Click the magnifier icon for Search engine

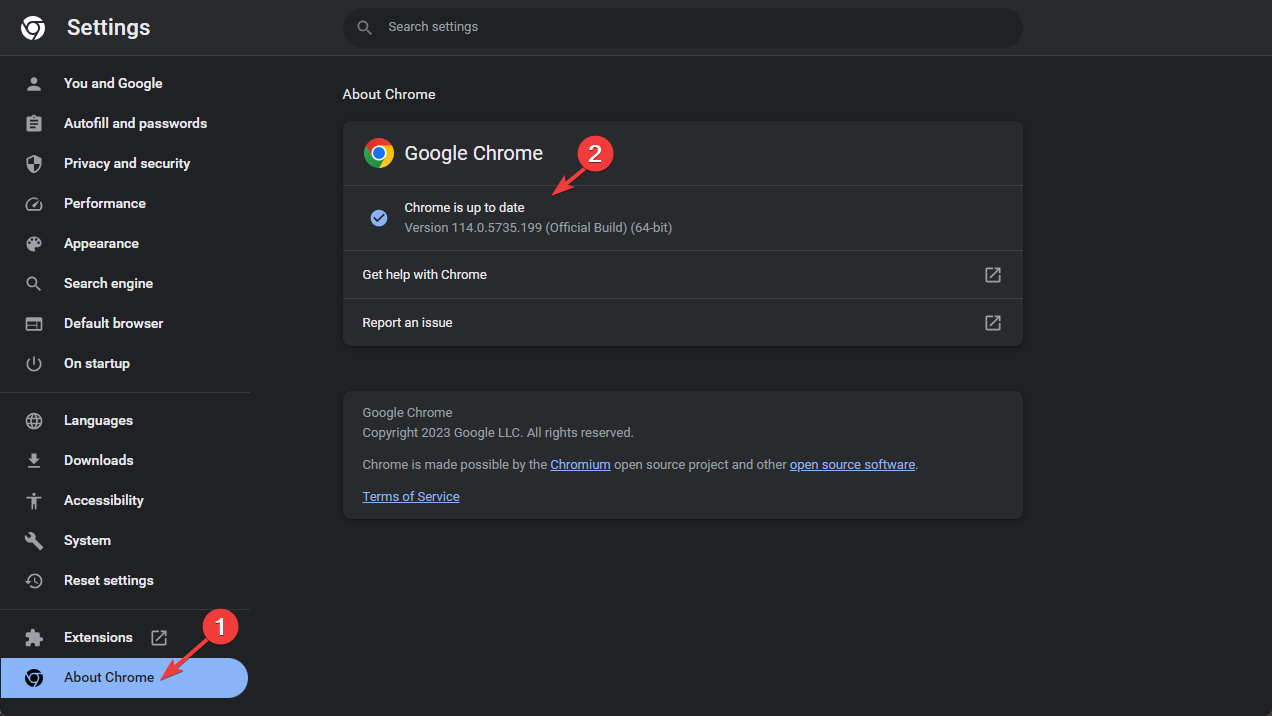[x=34, y=283]
